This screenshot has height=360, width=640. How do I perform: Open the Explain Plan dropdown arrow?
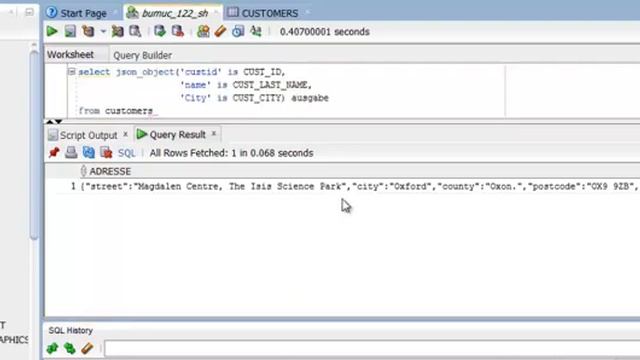103,31
